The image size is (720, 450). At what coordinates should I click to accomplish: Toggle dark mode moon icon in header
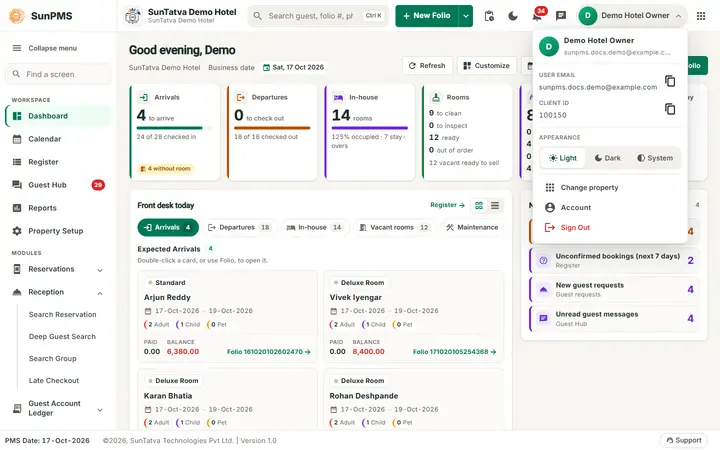[x=513, y=16]
